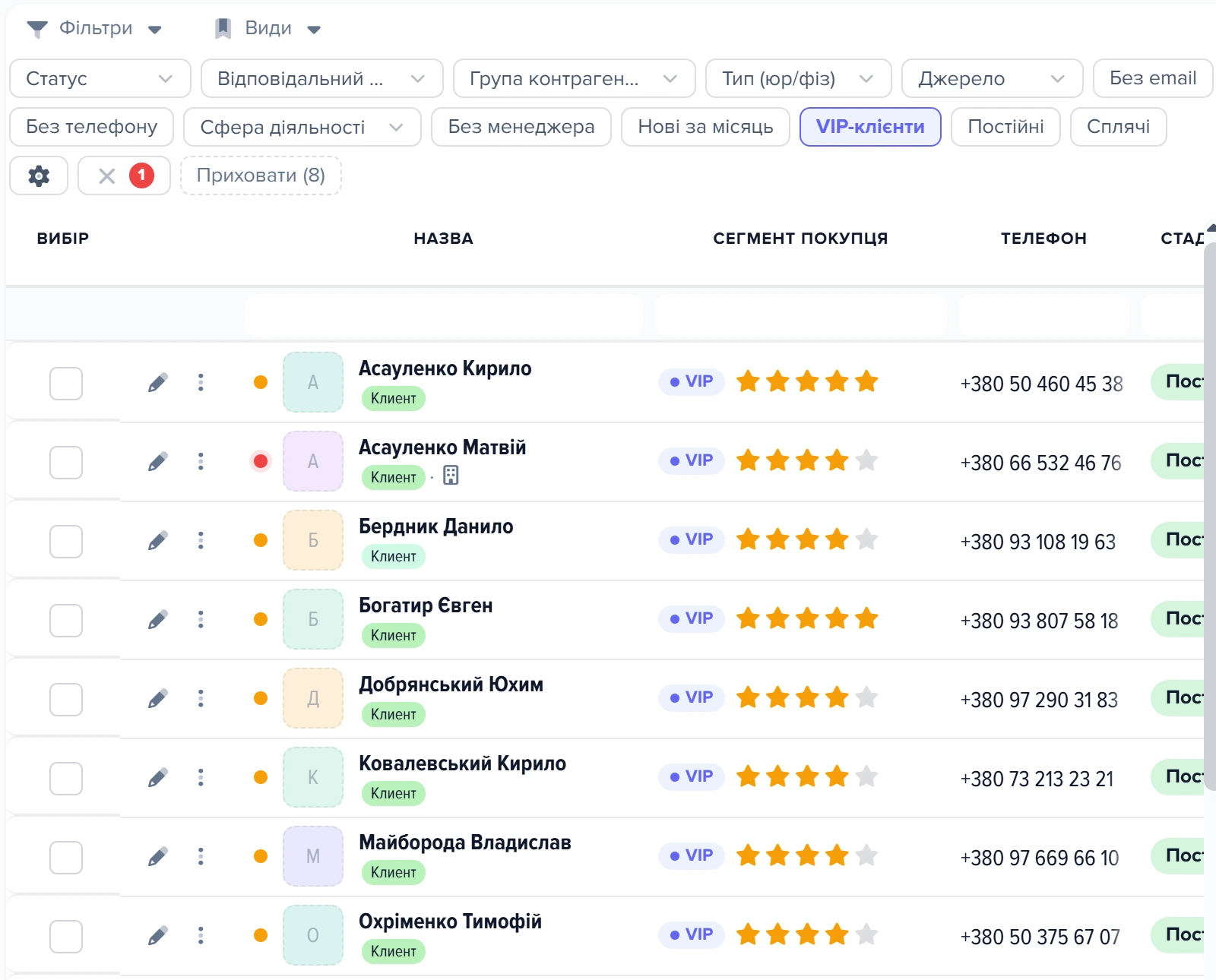Expand the Сфера діяльності dropdown

click(x=302, y=127)
